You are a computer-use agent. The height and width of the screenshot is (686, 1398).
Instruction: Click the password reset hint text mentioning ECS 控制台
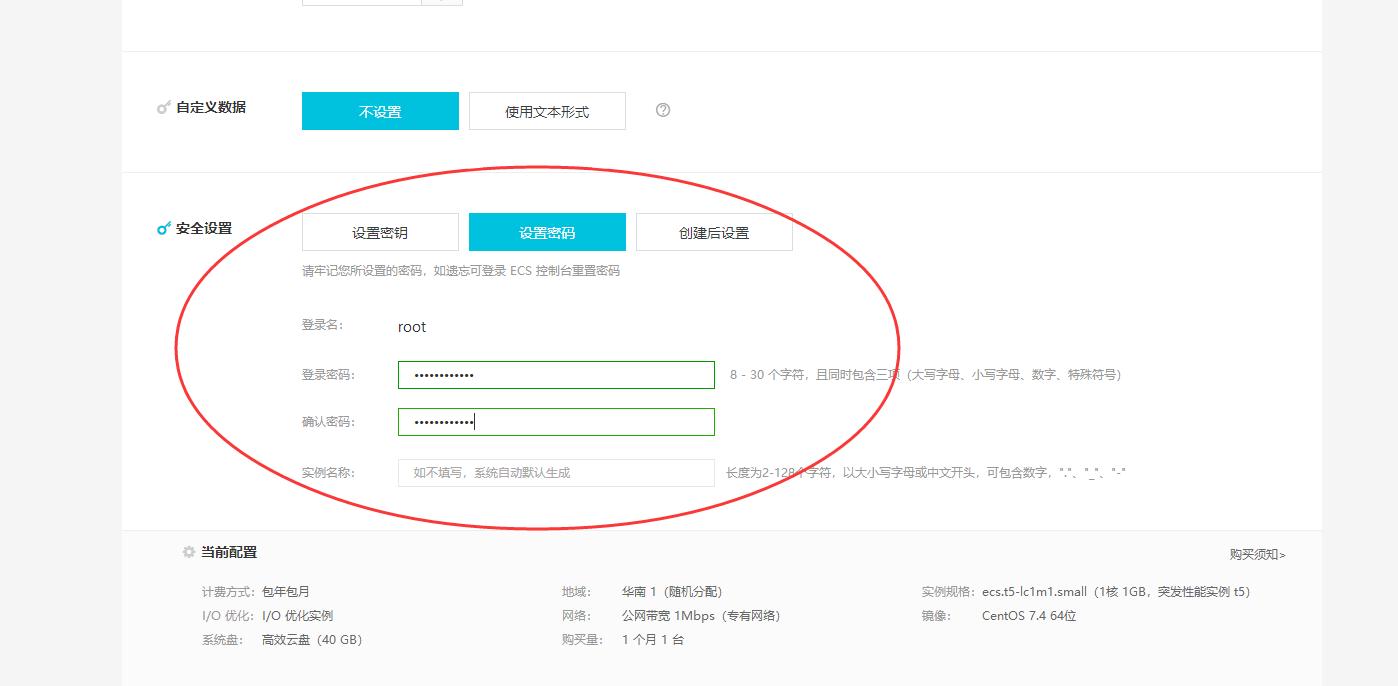[x=461, y=271]
